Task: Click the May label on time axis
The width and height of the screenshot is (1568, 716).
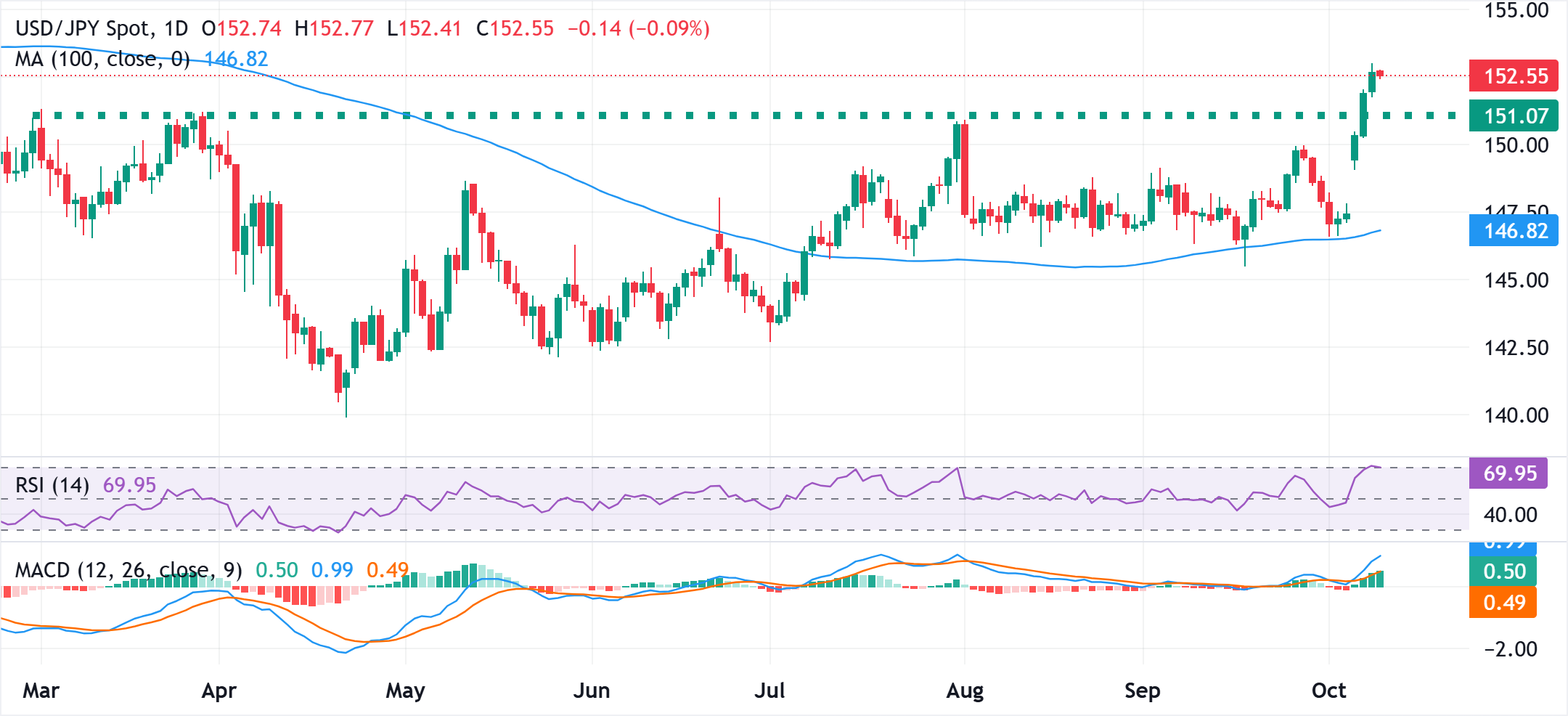Action: [405, 690]
